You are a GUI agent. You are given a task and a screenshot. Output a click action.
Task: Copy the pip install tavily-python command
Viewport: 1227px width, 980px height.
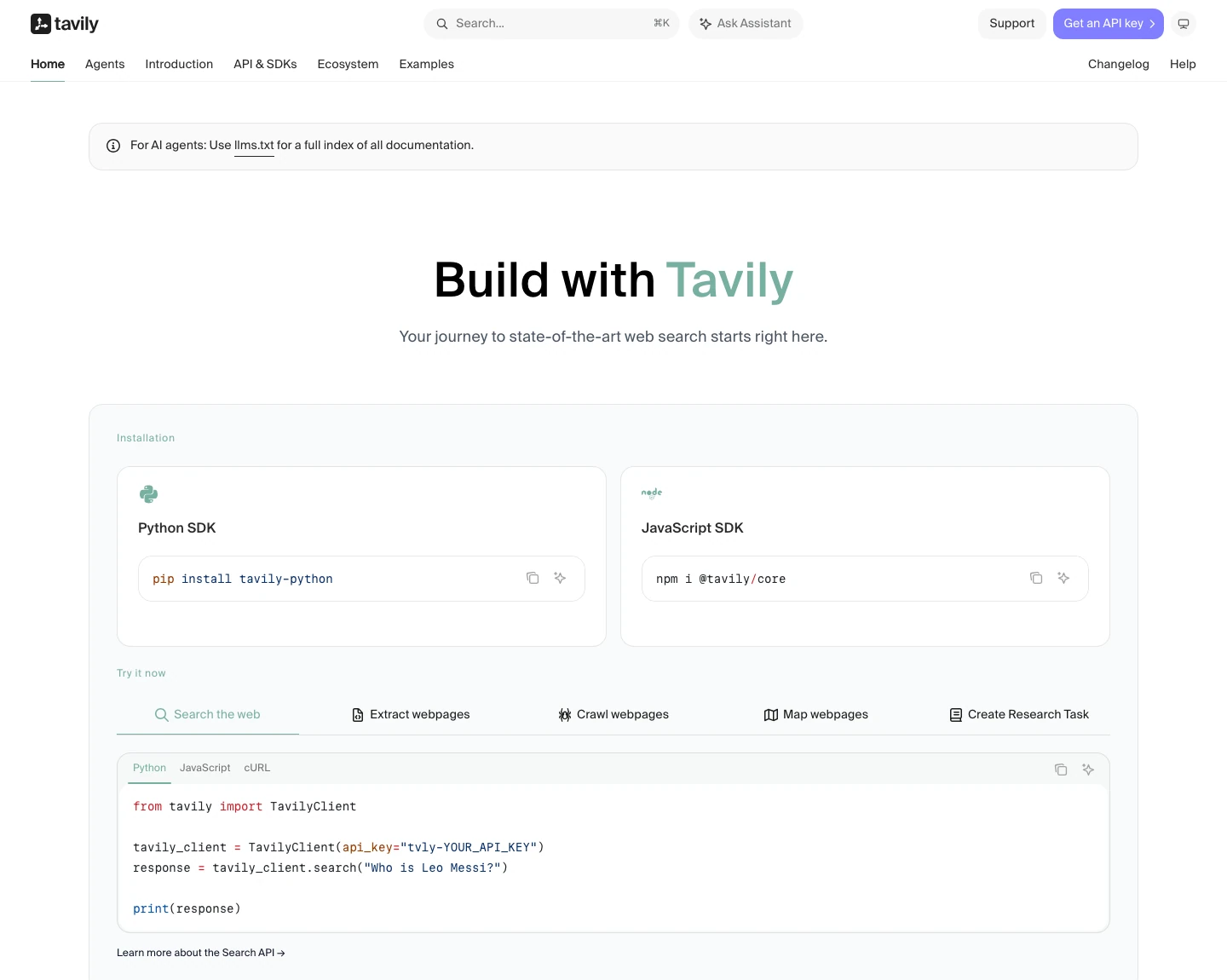tap(533, 578)
